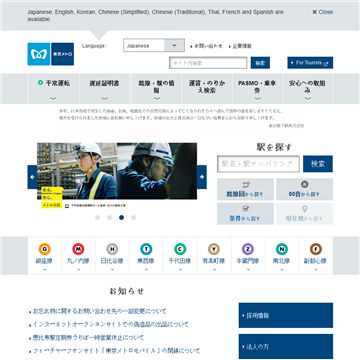Search stations by 50音 syllabary
This screenshot has width=360, height=360.
tap(304, 189)
